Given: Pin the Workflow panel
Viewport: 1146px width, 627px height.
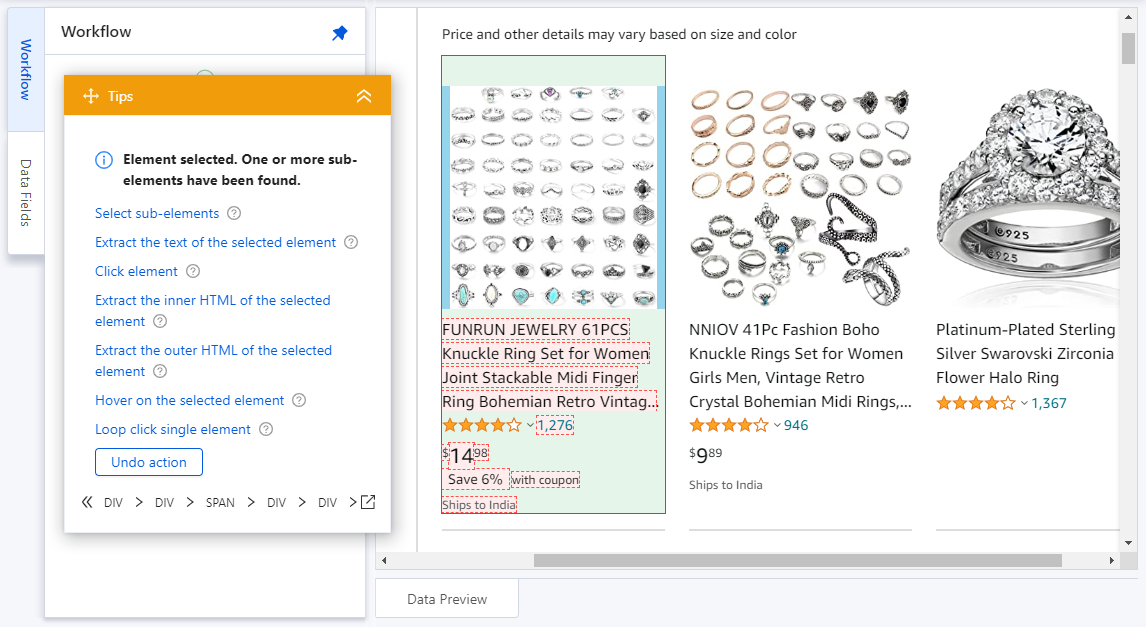Looking at the screenshot, I should click(340, 33).
